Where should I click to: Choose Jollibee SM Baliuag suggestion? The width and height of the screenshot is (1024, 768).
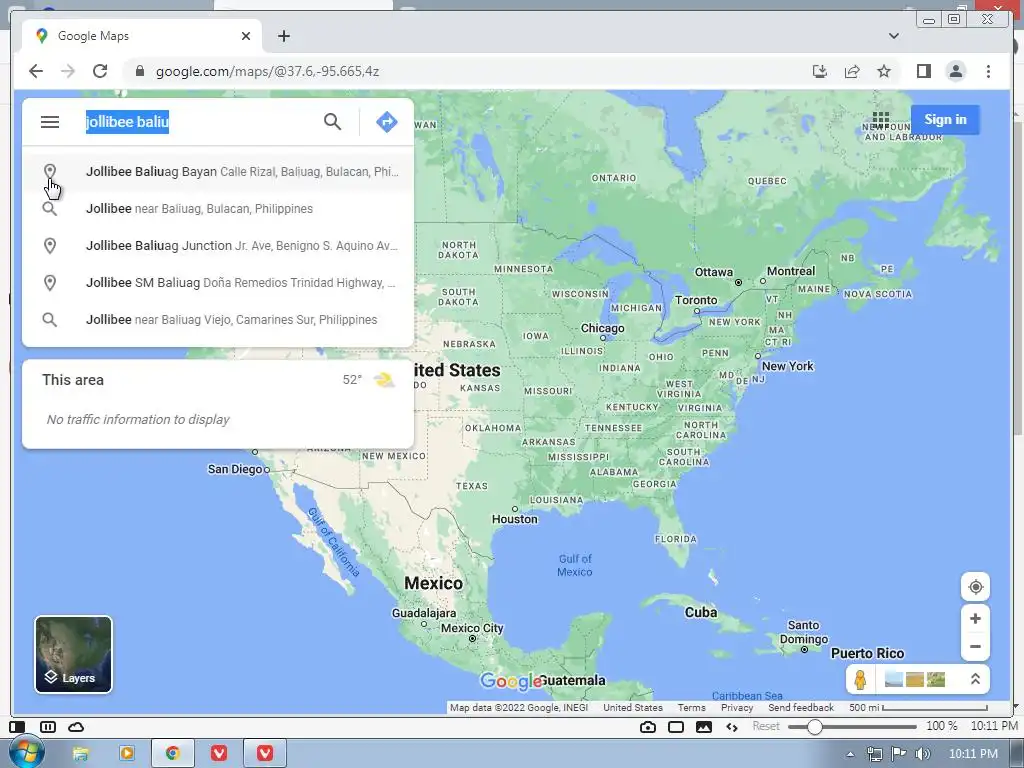(x=218, y=283)
